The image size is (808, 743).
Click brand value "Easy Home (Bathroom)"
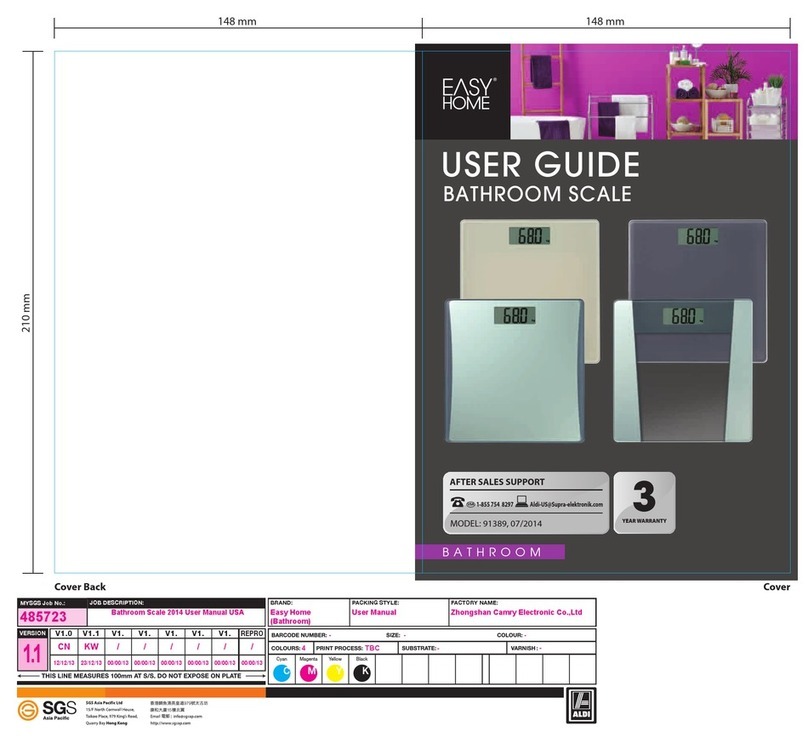[x=291, y=616]
